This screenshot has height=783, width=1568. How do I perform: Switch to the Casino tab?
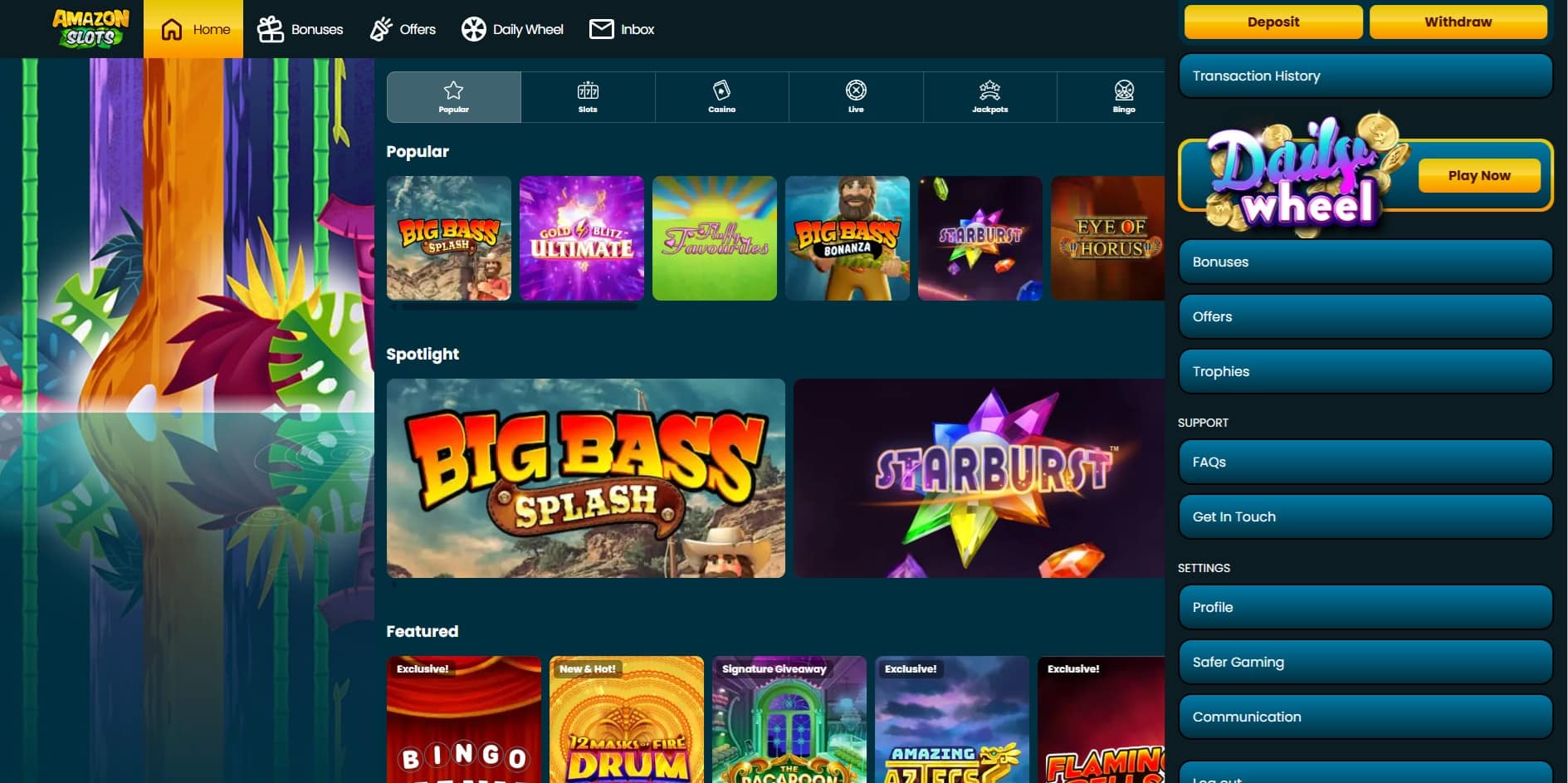pos(721,95)
